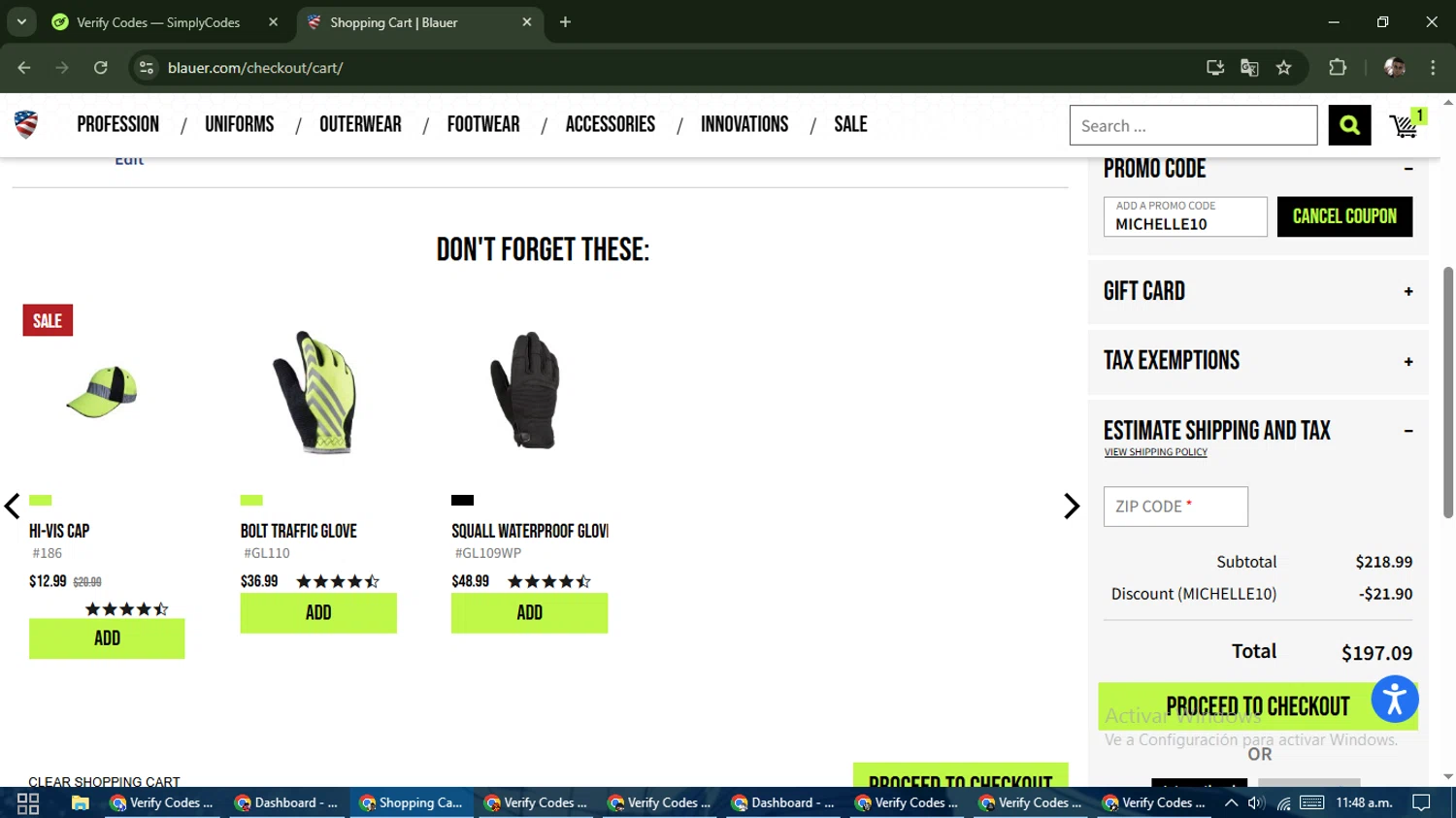Click Clear Shopping Cart link
The height and width of the screenshot is (818, 1456).
104,781
